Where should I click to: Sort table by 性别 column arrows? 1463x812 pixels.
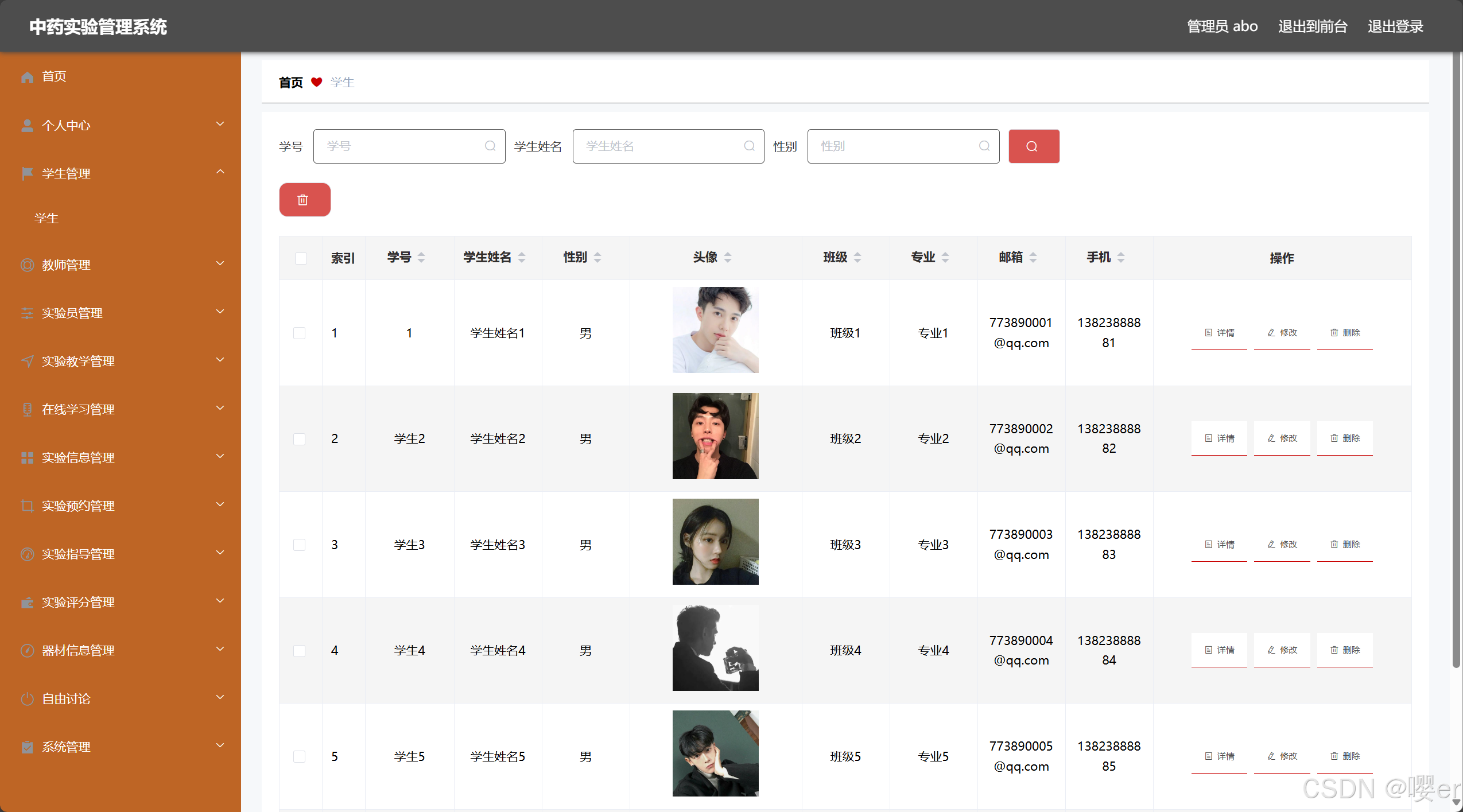tap(597, 258)
